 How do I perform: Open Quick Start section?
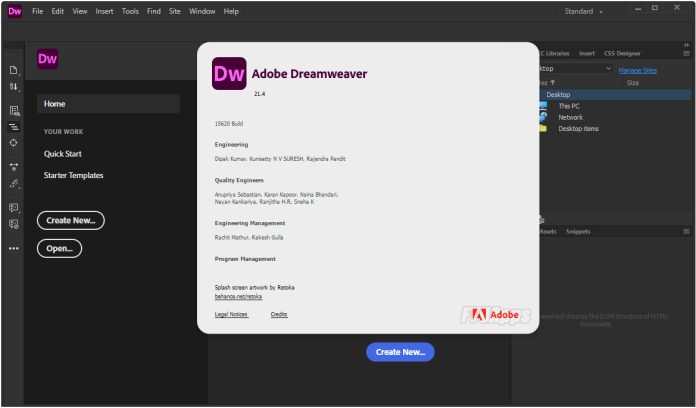click(63, 154)
